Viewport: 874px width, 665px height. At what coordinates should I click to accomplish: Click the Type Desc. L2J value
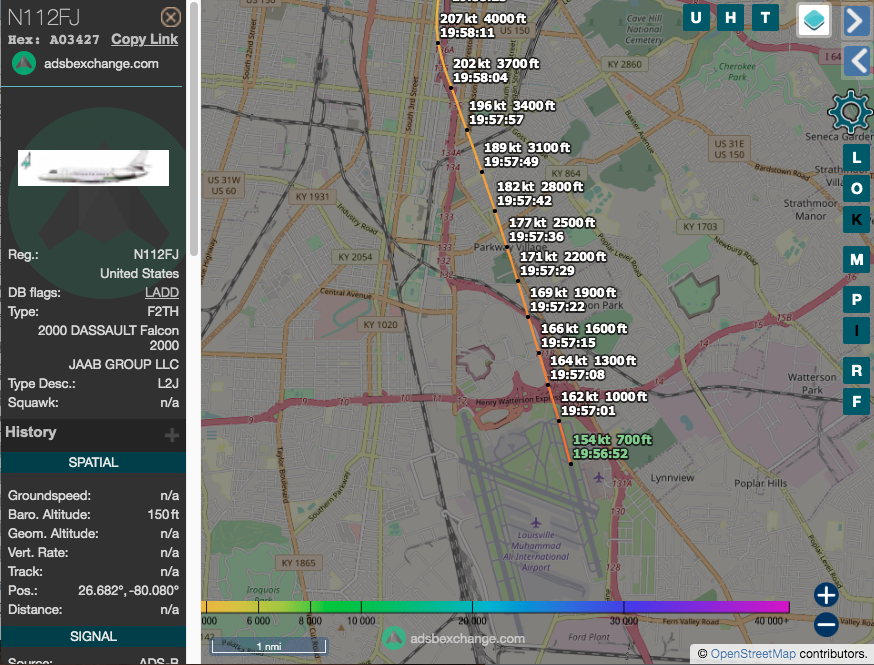pyautogui.click(x=168, y=384)
